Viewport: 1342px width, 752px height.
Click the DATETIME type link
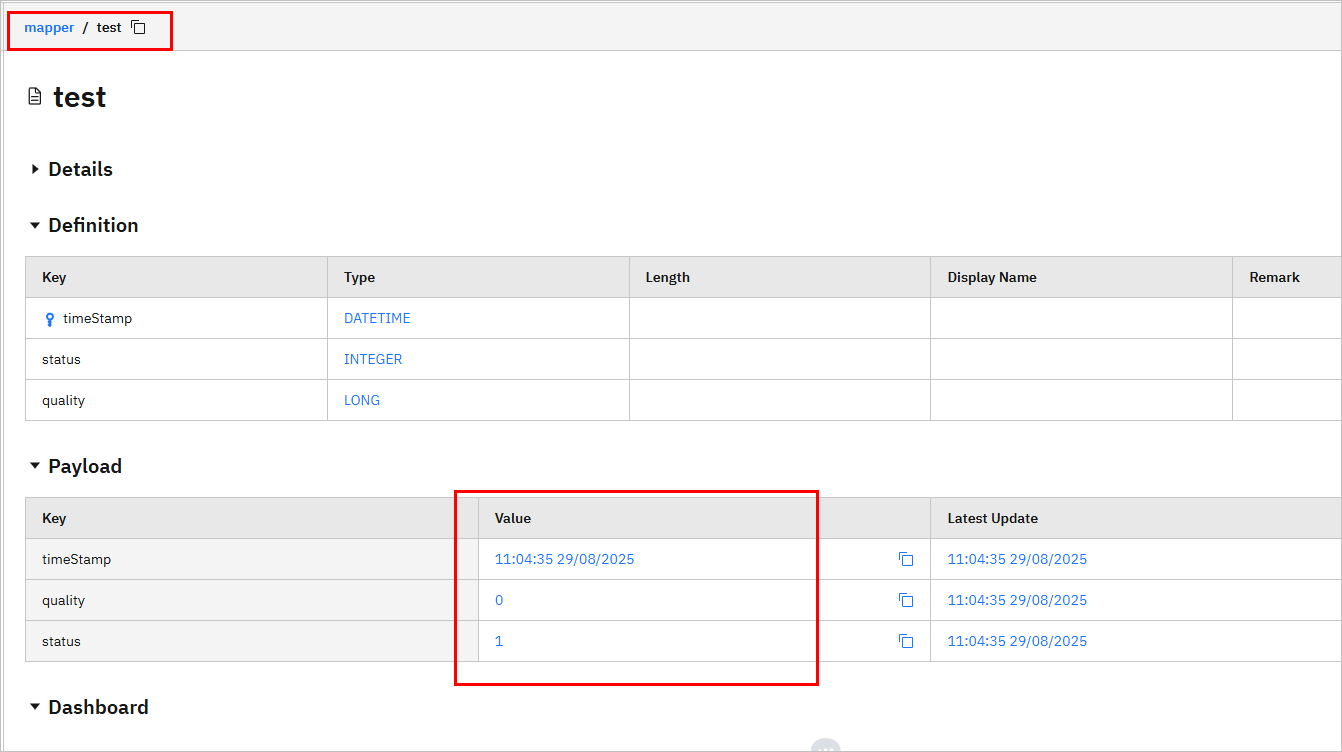(377, 319)
